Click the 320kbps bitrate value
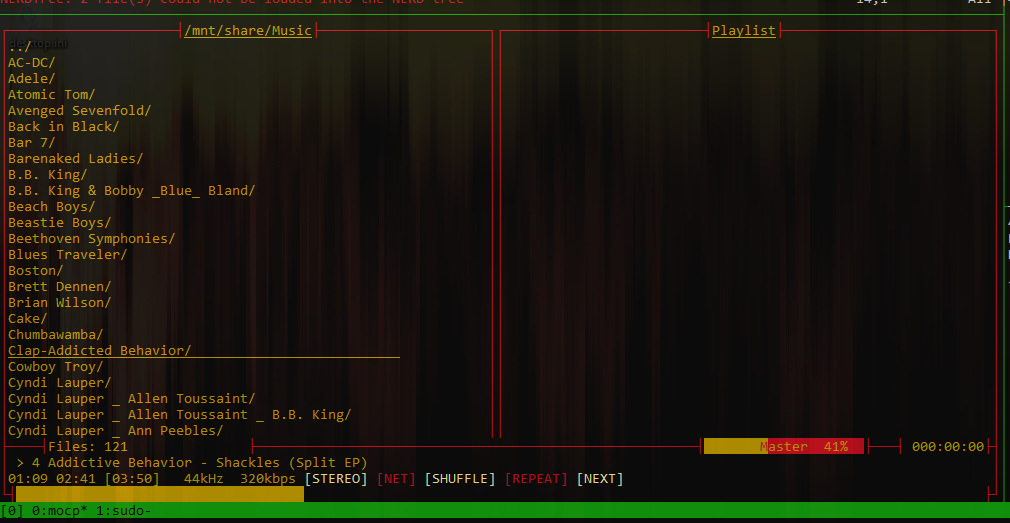Image resolution: width=1010 pixels, height=523 pixels. pyautogui.click(x=268, y=479)
